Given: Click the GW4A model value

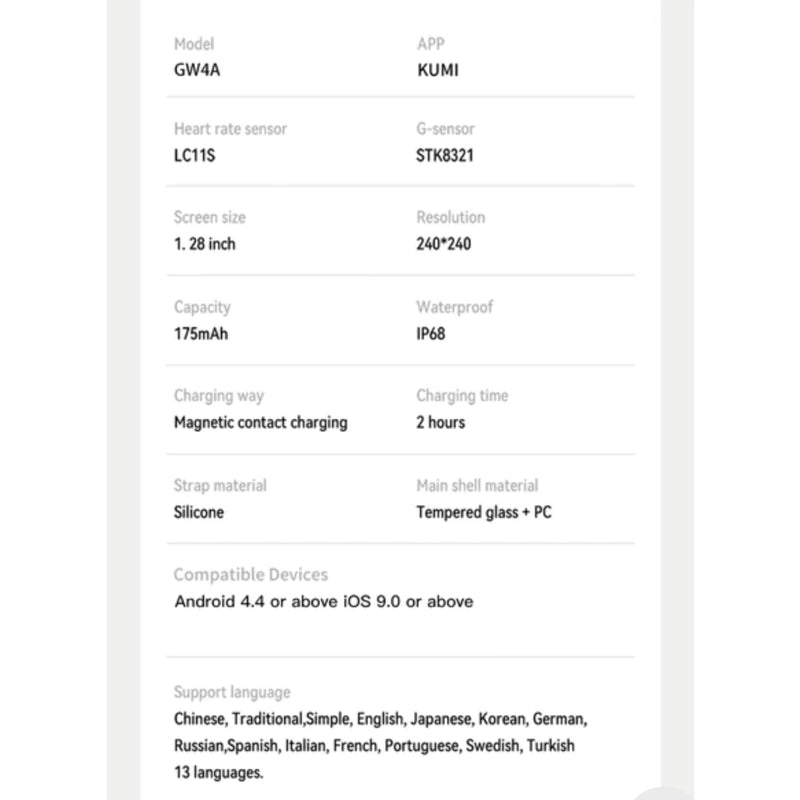Looking at the screenshot, I should click(195, 71).
